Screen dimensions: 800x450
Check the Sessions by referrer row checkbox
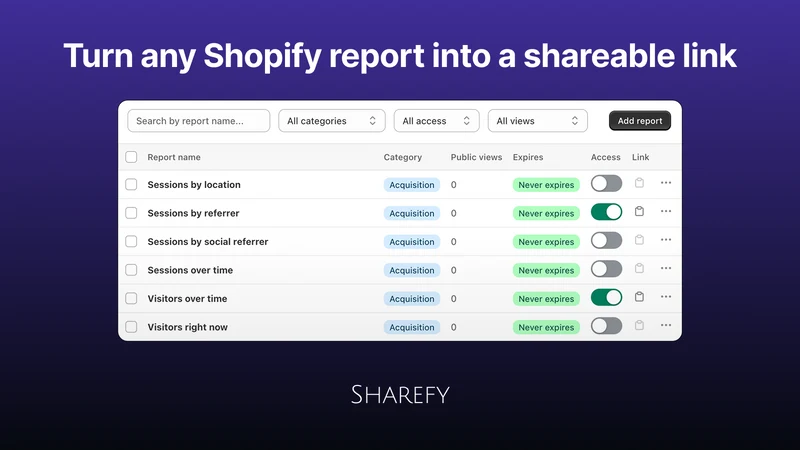pos(131,213)
